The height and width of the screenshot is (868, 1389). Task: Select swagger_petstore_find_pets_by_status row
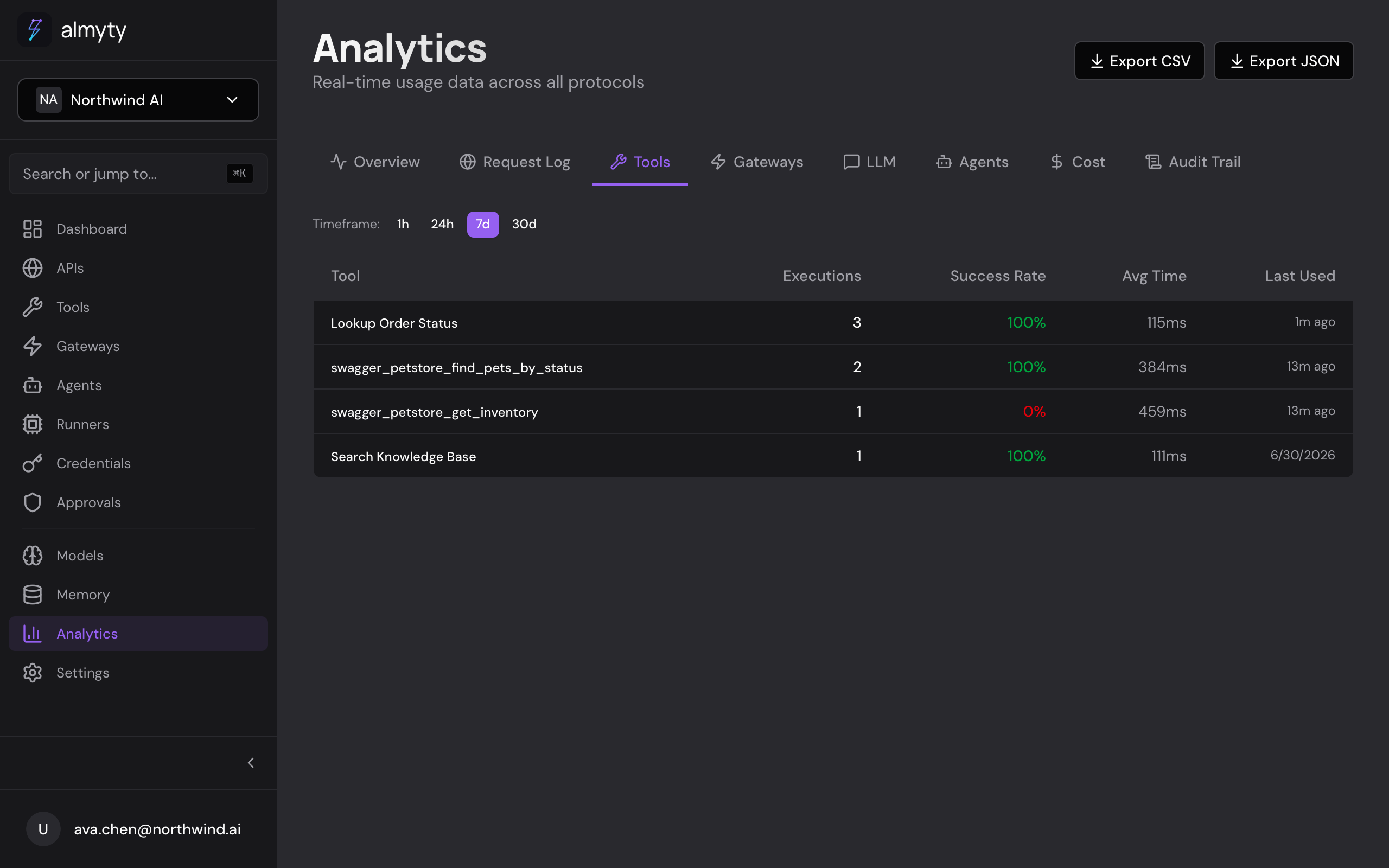pyautogui.click(x=833, y=367)
